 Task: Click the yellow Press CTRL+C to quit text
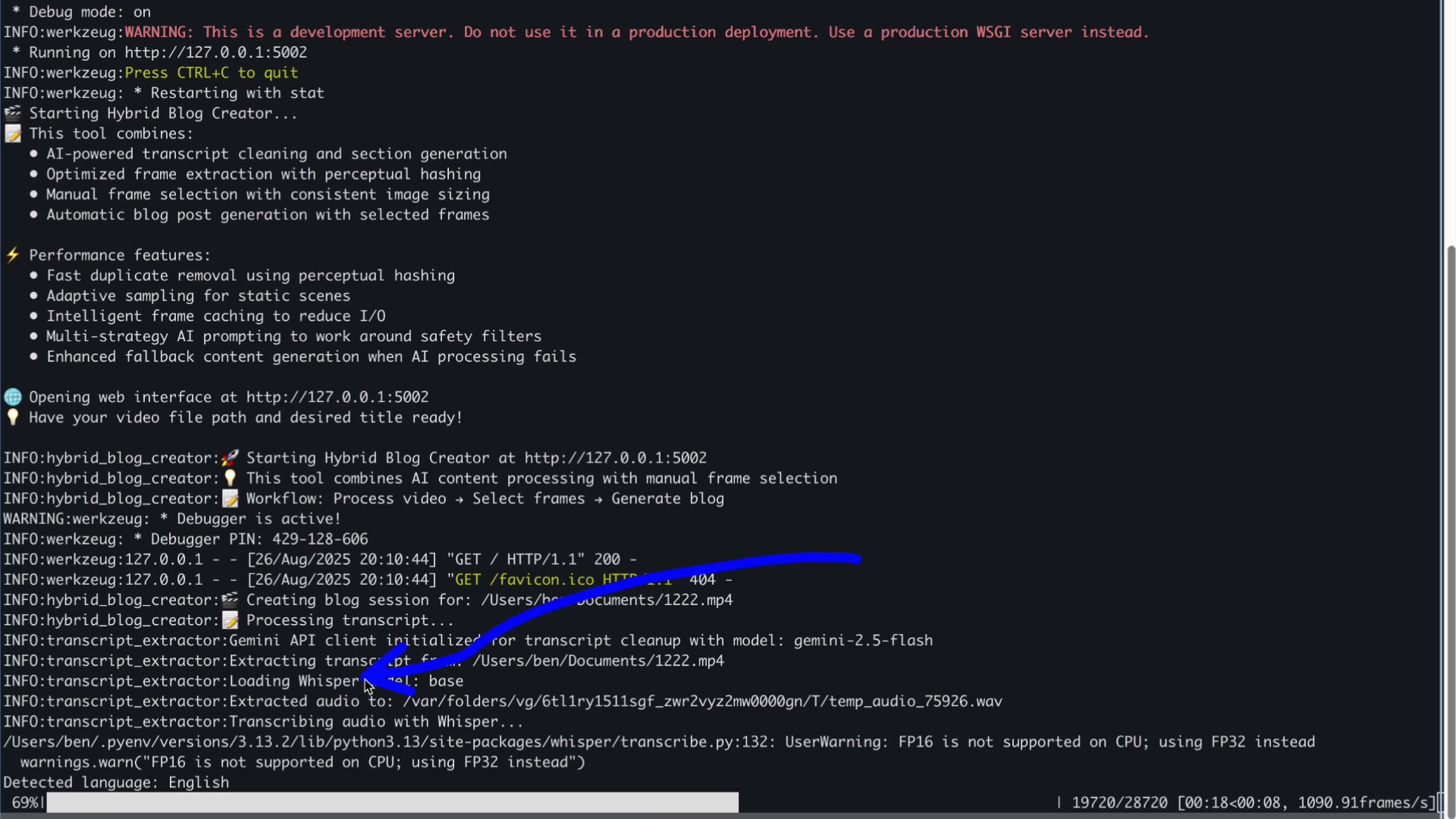[x=211, y=73]
